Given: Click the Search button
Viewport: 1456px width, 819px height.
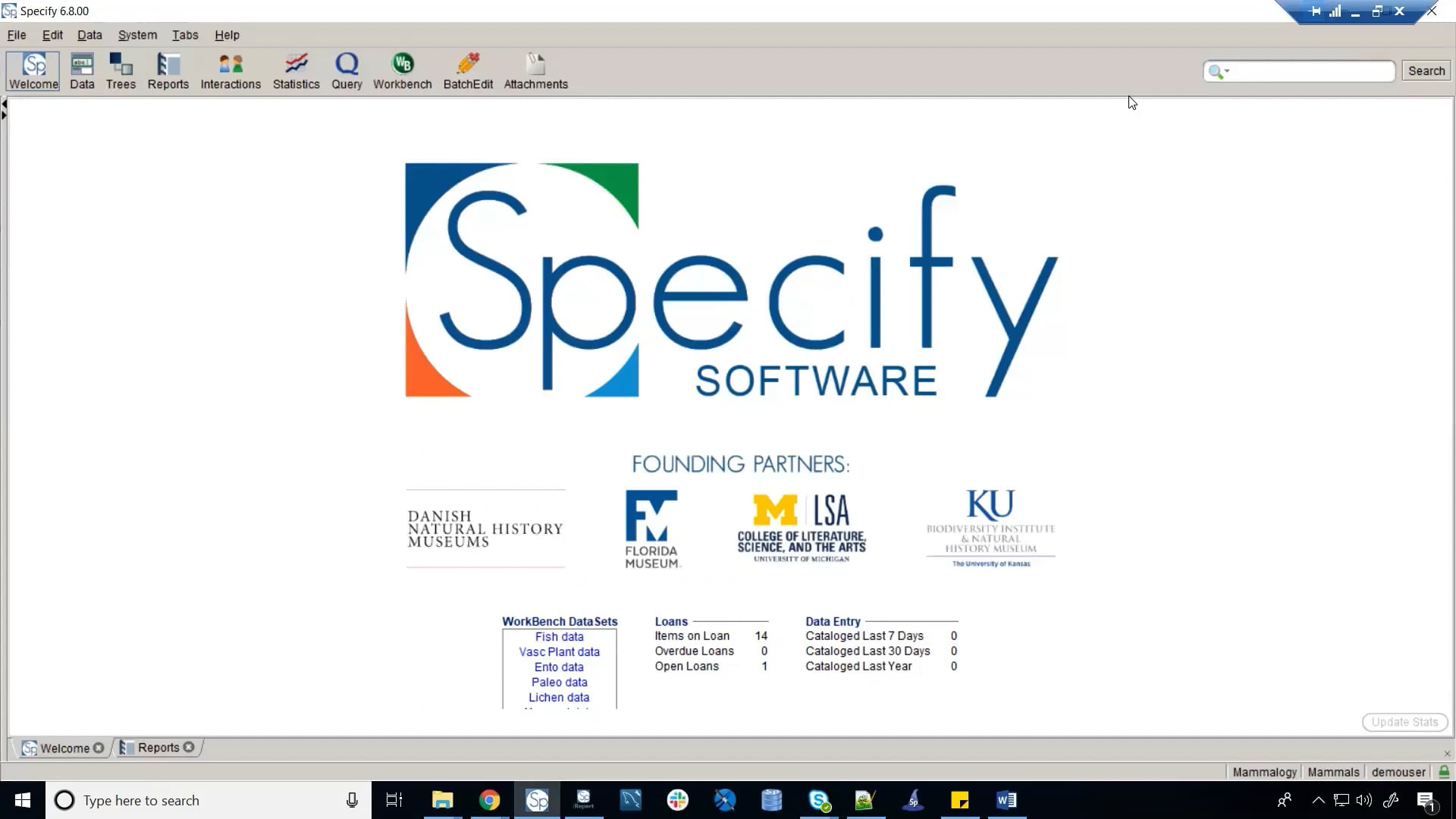Looking at the screenshot, I should 1426,71.
